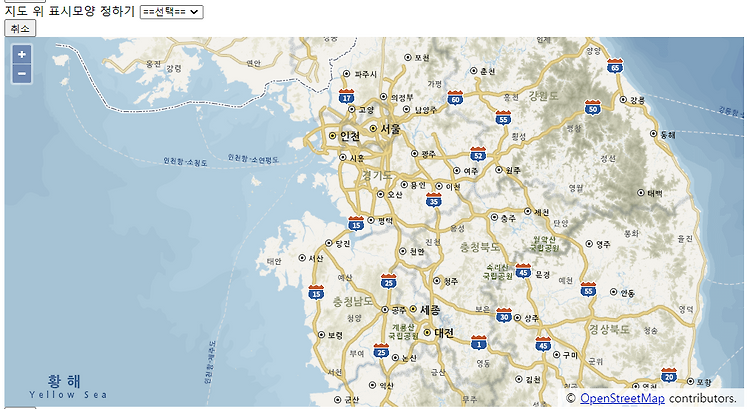This screenshot has height=409, width=750.
Task: Click the 포항 city label
Action: coord(704,382)
